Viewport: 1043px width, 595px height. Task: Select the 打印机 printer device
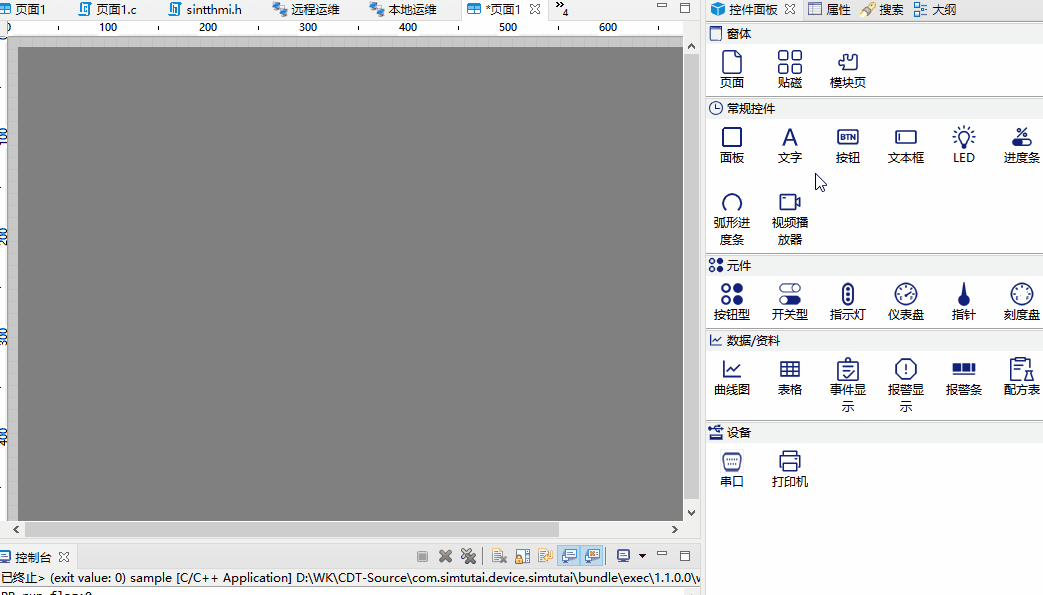(x=789, y=468)
